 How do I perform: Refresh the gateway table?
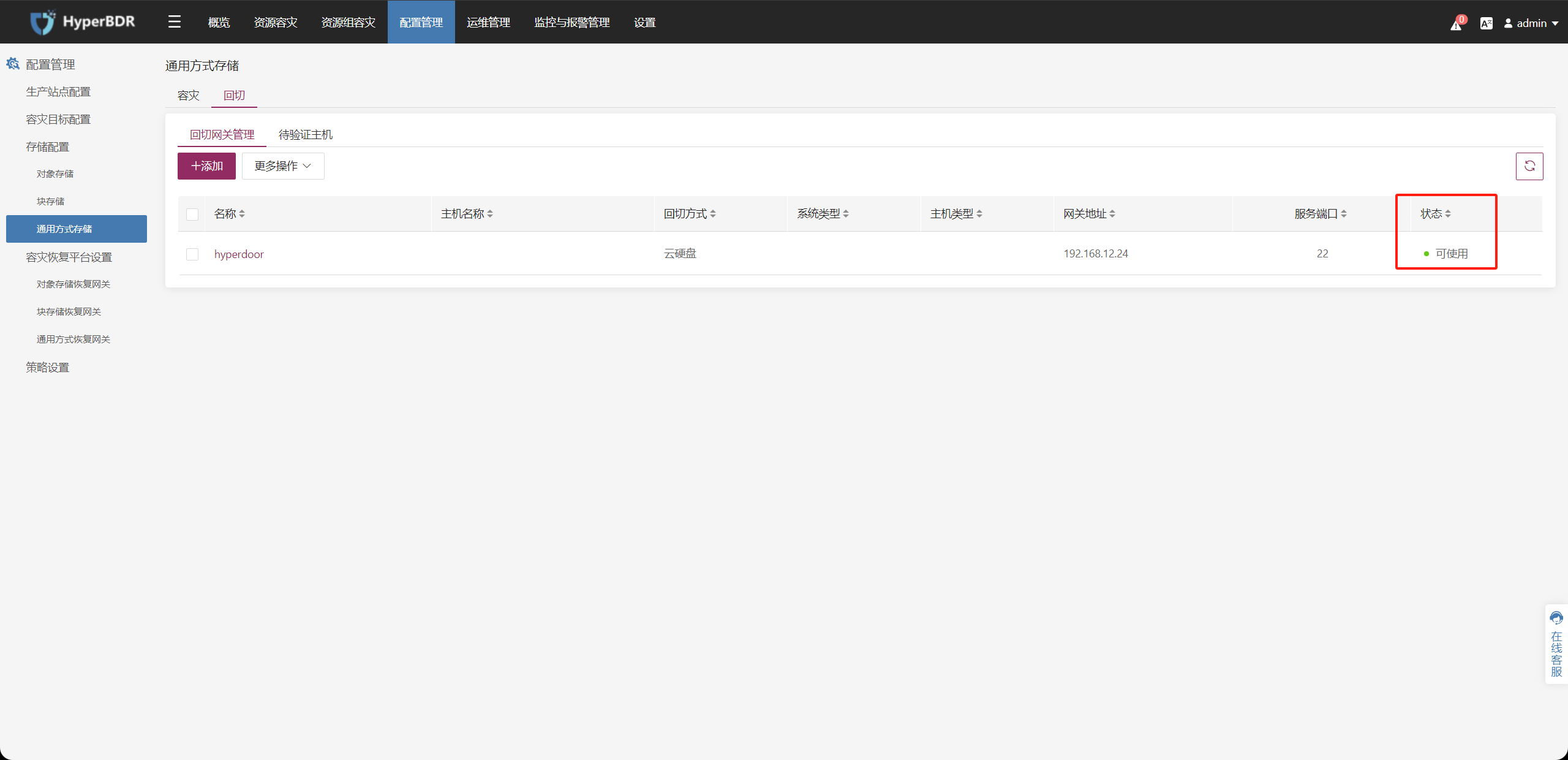tap(1529, 166)
